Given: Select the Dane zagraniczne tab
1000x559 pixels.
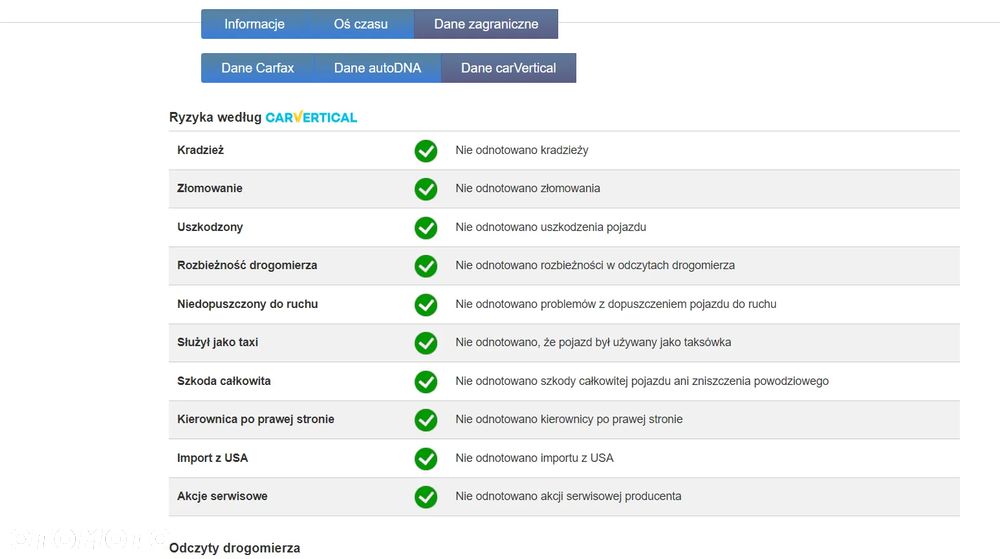Looking at the screenshot, I should (x=486, y=24).
